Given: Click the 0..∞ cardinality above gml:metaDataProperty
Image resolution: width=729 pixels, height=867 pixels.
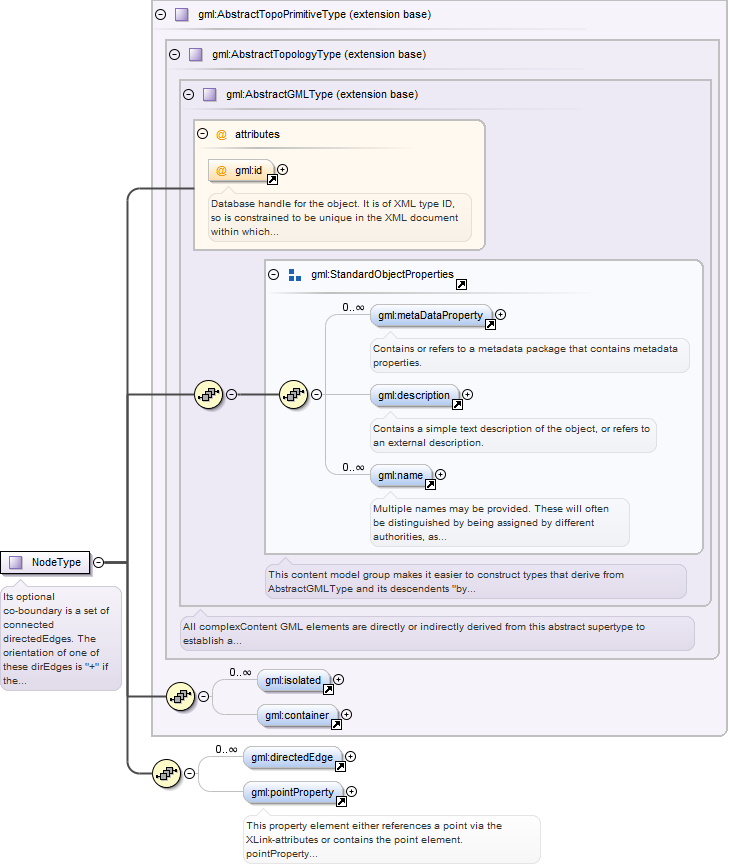Looking at the screenshot, I should click(353, 307).
